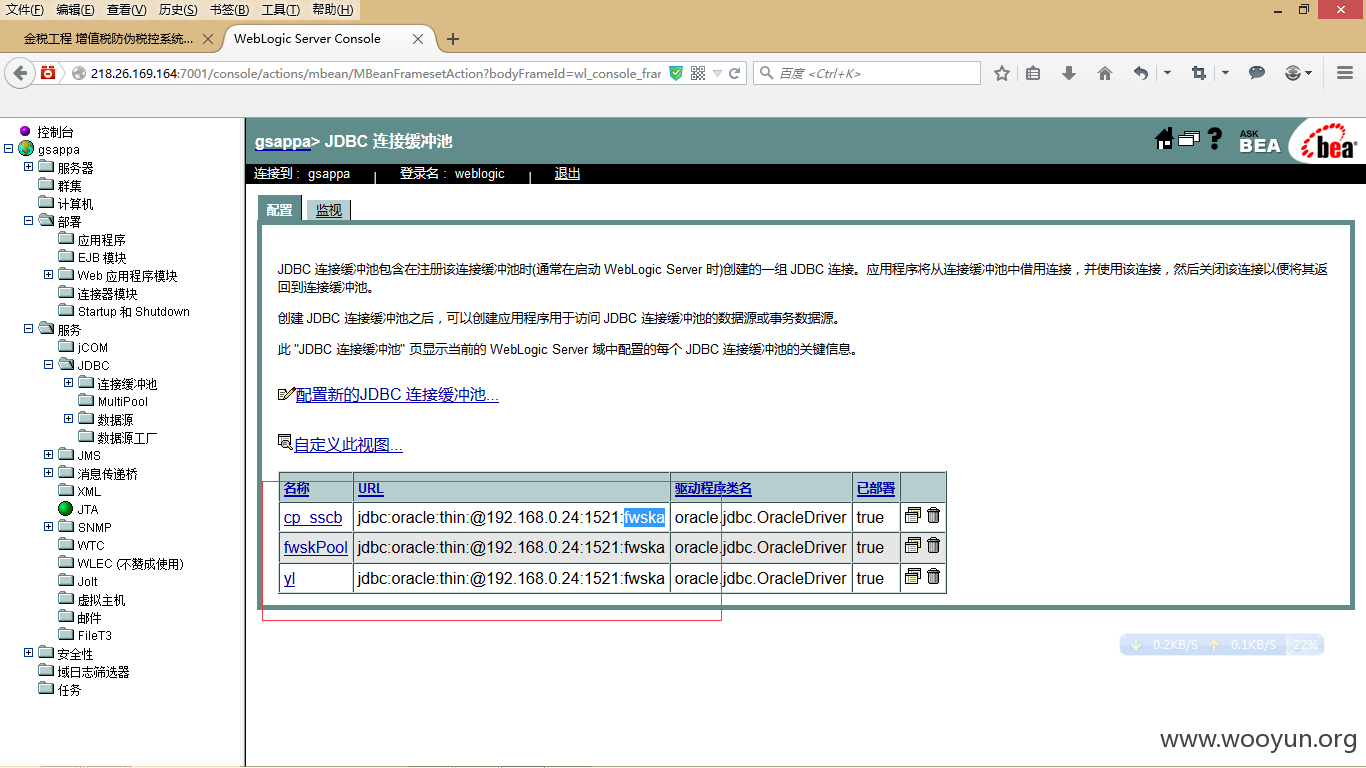Click the Ask BEA logo
The height and width of the screenshot is (768, 1366).
pyautogui.click(x=1259, y=142)
